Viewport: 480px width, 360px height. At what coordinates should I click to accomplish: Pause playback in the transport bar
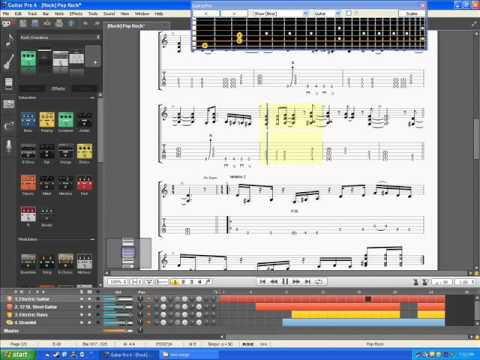[x=285, y=282]
